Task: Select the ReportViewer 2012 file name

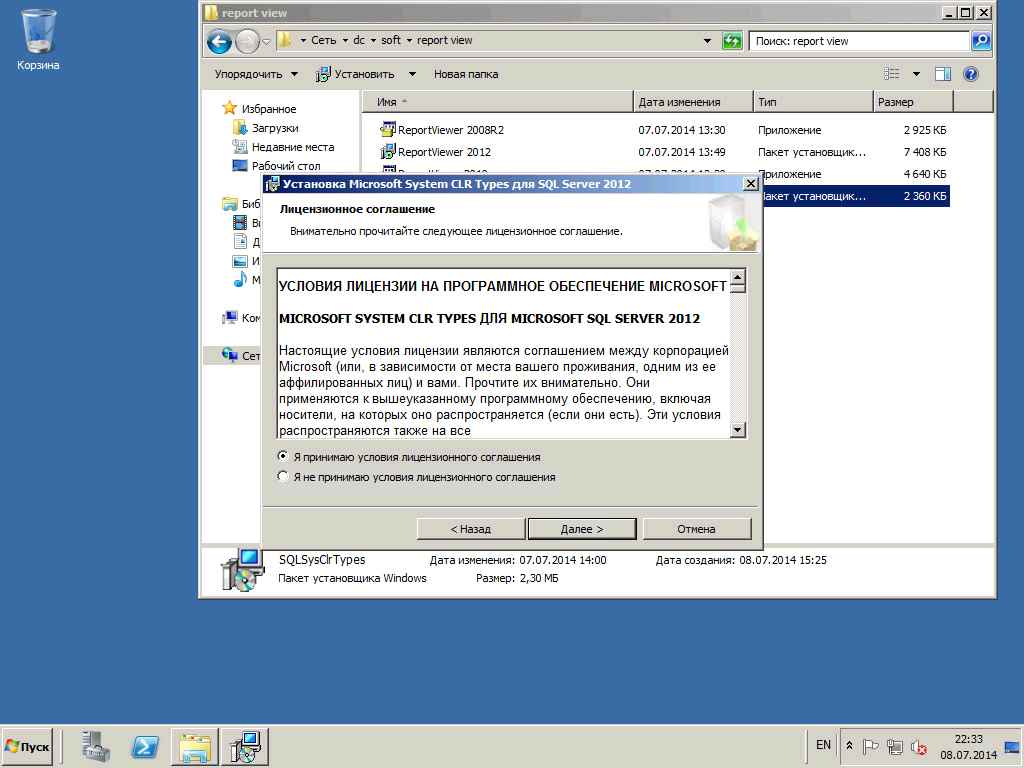Action: point(444,152)
